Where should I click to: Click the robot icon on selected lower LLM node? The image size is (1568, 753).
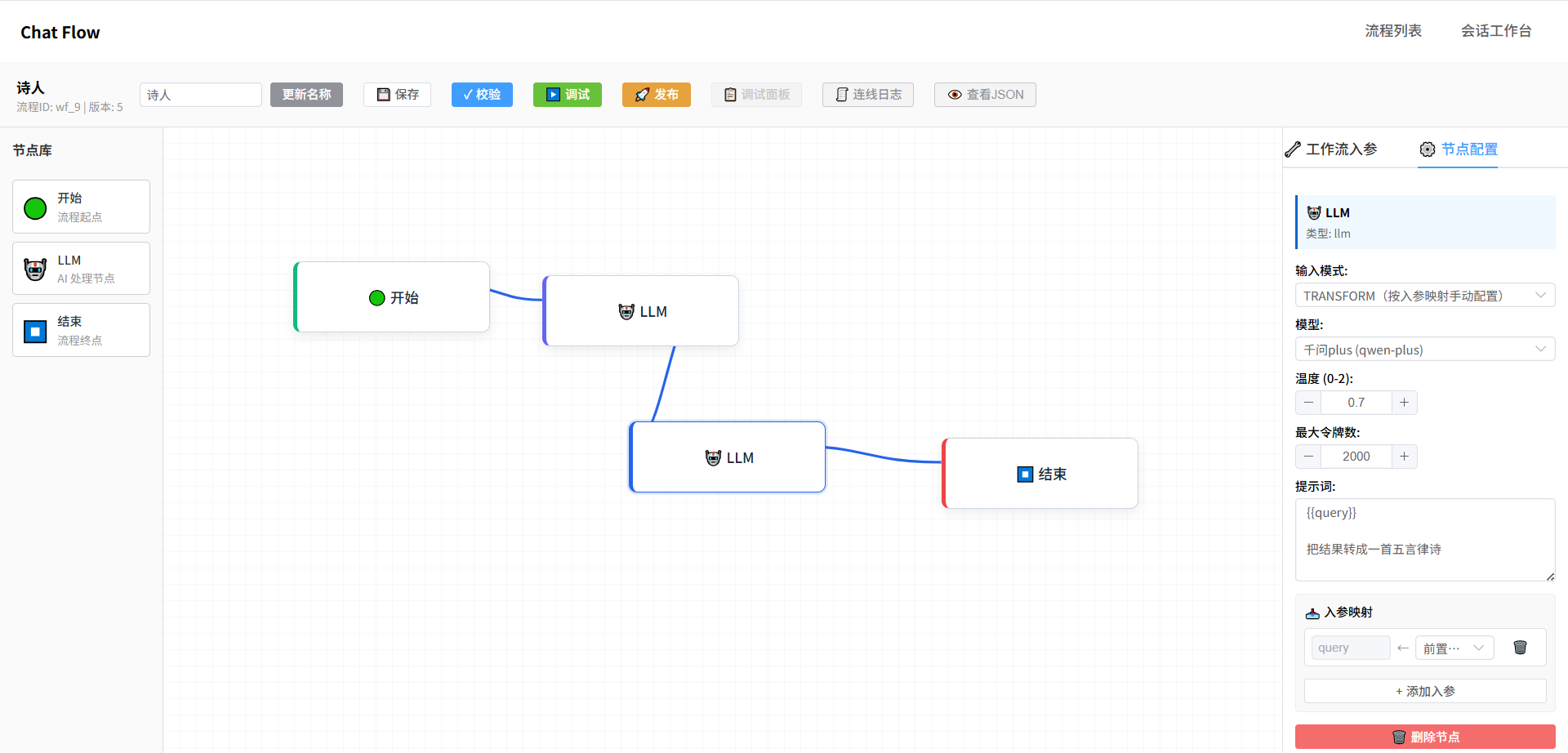click(713, 458)
